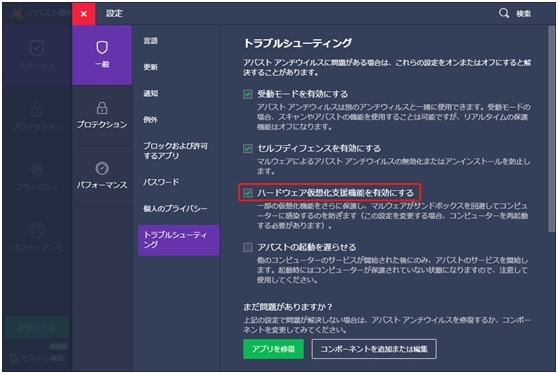Screen dimensions: 558x374
Task: Toggle ハードウェア仮想化支援機能を有効にする checkbox
Action: tap(248, 193)
